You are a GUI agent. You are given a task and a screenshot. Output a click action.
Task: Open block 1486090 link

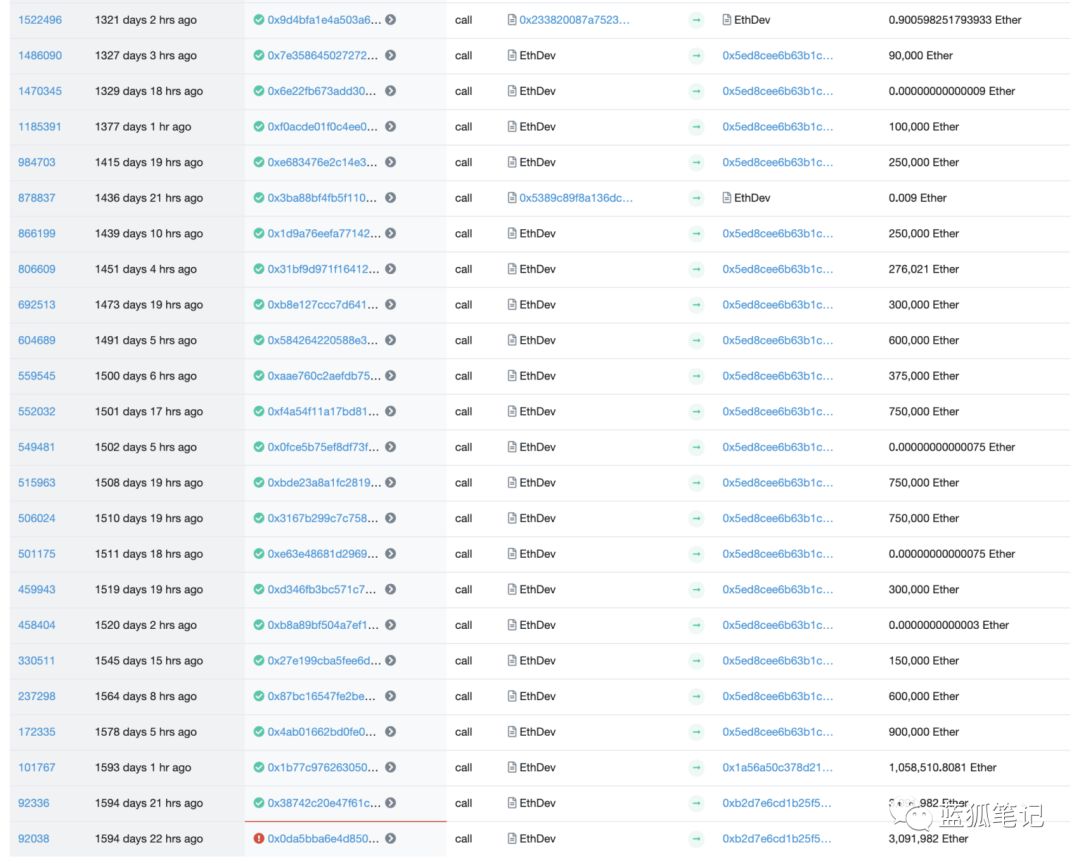40,55
